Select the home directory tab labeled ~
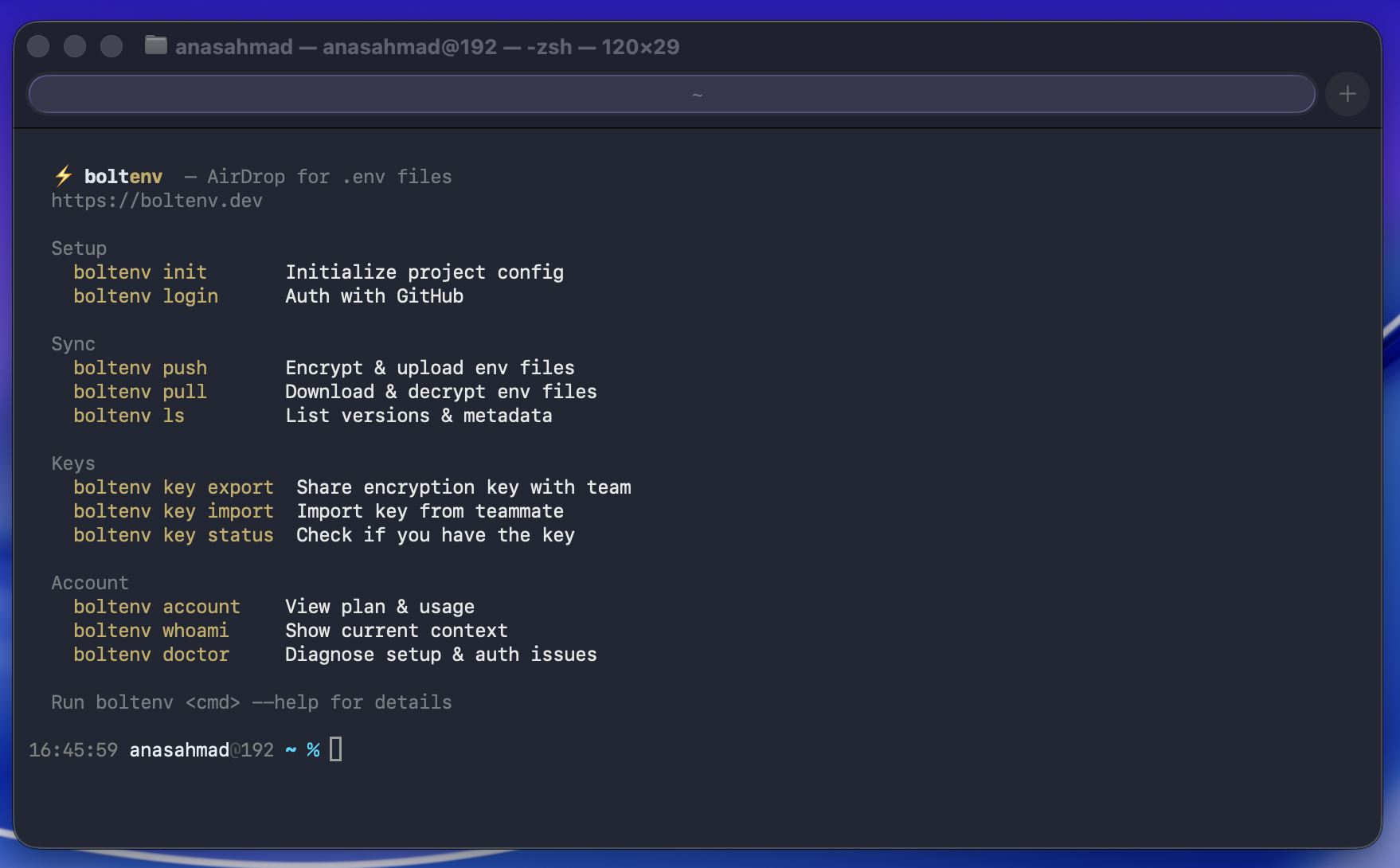Viewport: 1400px width, 868px height. [671, 94]
